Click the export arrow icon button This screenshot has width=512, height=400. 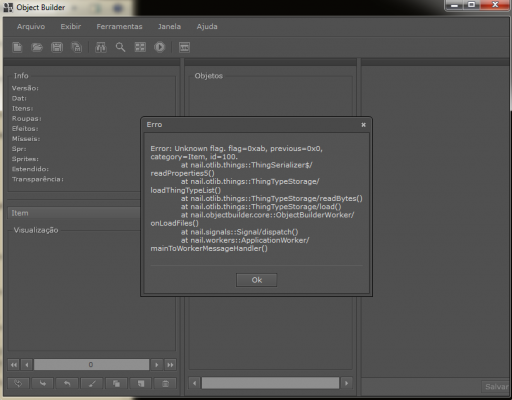[x=67, y=383]
